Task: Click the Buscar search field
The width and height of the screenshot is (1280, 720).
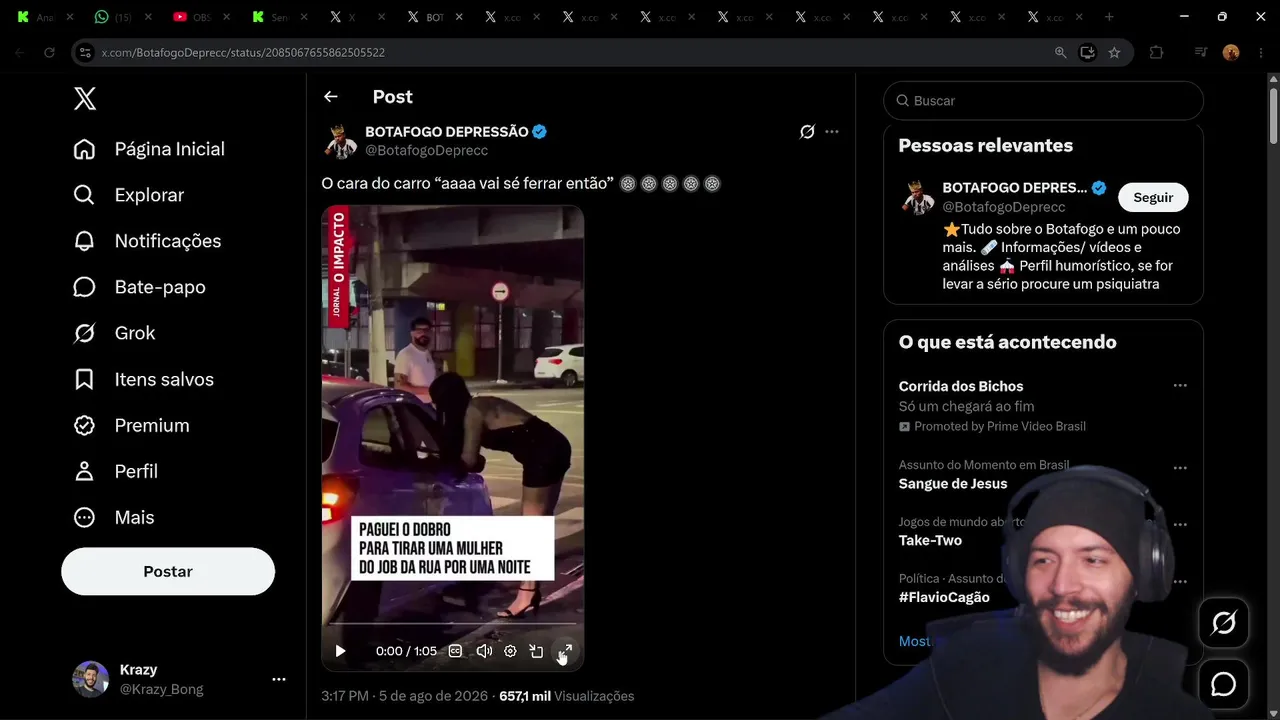Action: (x=1043, y=101)
